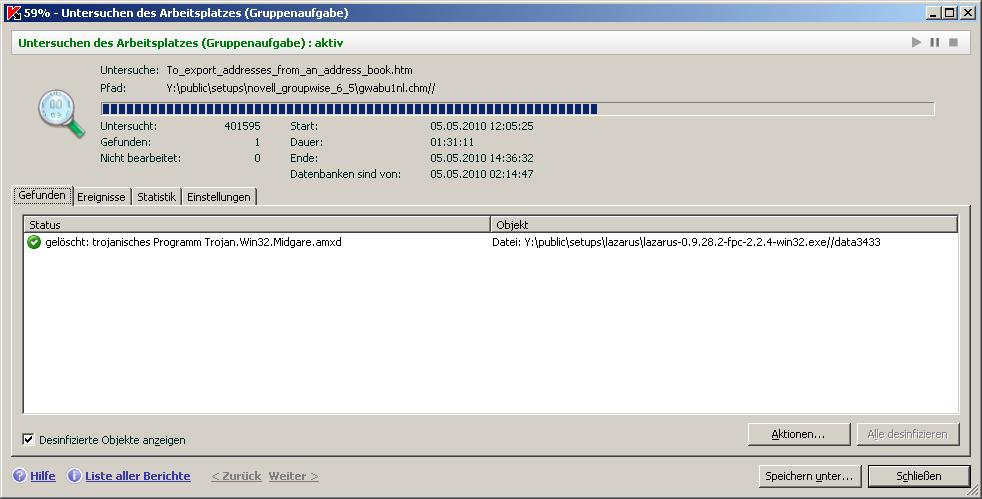
Task: Click the scan progress bar
Action: [x=517, y=108]
